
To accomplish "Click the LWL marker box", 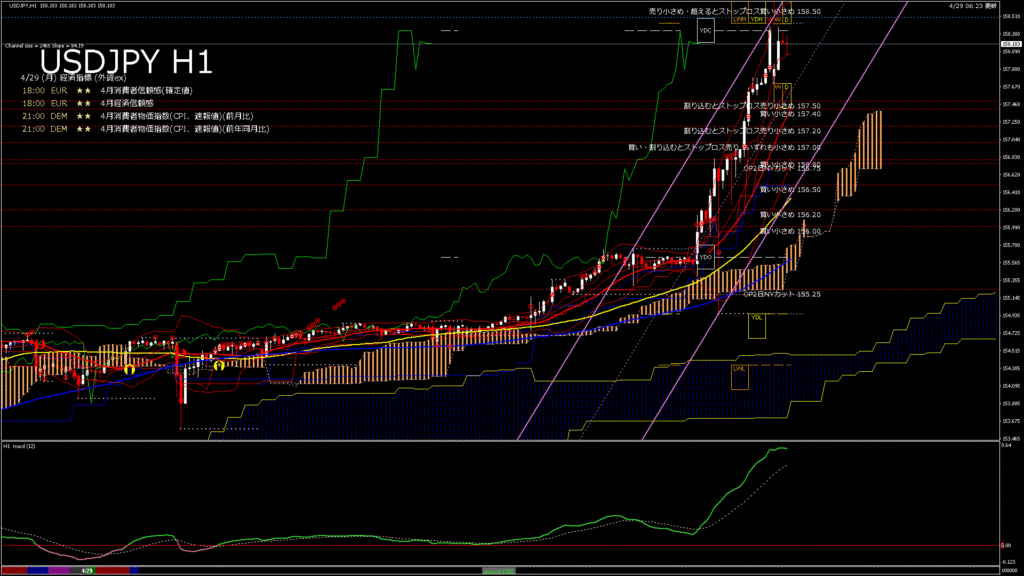I will pos(739,377).
